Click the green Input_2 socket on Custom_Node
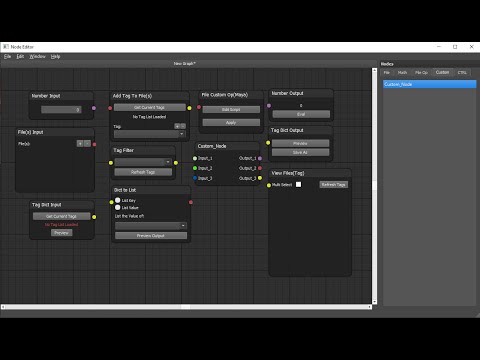The width and height of the screenshot is (480, 360). 195,168
